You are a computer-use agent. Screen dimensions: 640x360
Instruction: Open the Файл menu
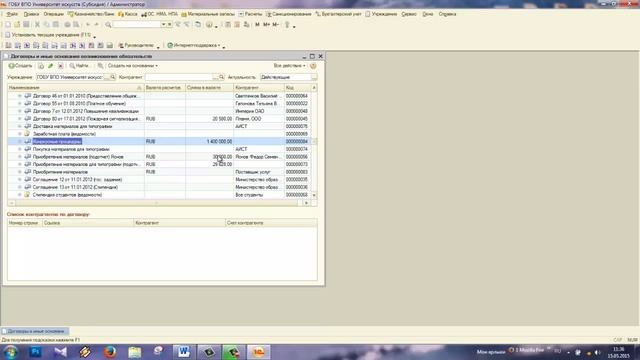12,14
